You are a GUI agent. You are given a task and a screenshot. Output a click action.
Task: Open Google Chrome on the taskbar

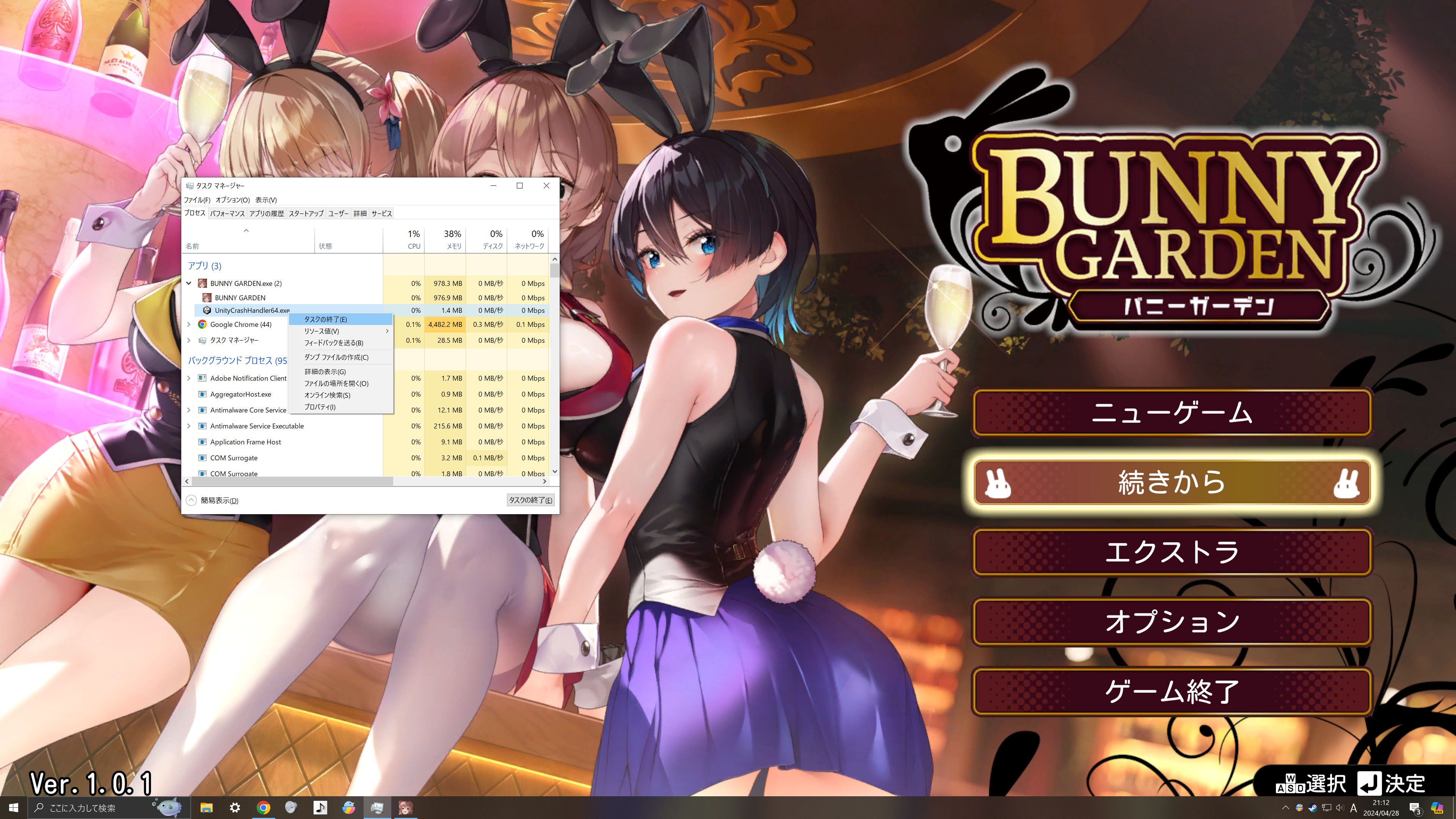click(x=264, y=808)
